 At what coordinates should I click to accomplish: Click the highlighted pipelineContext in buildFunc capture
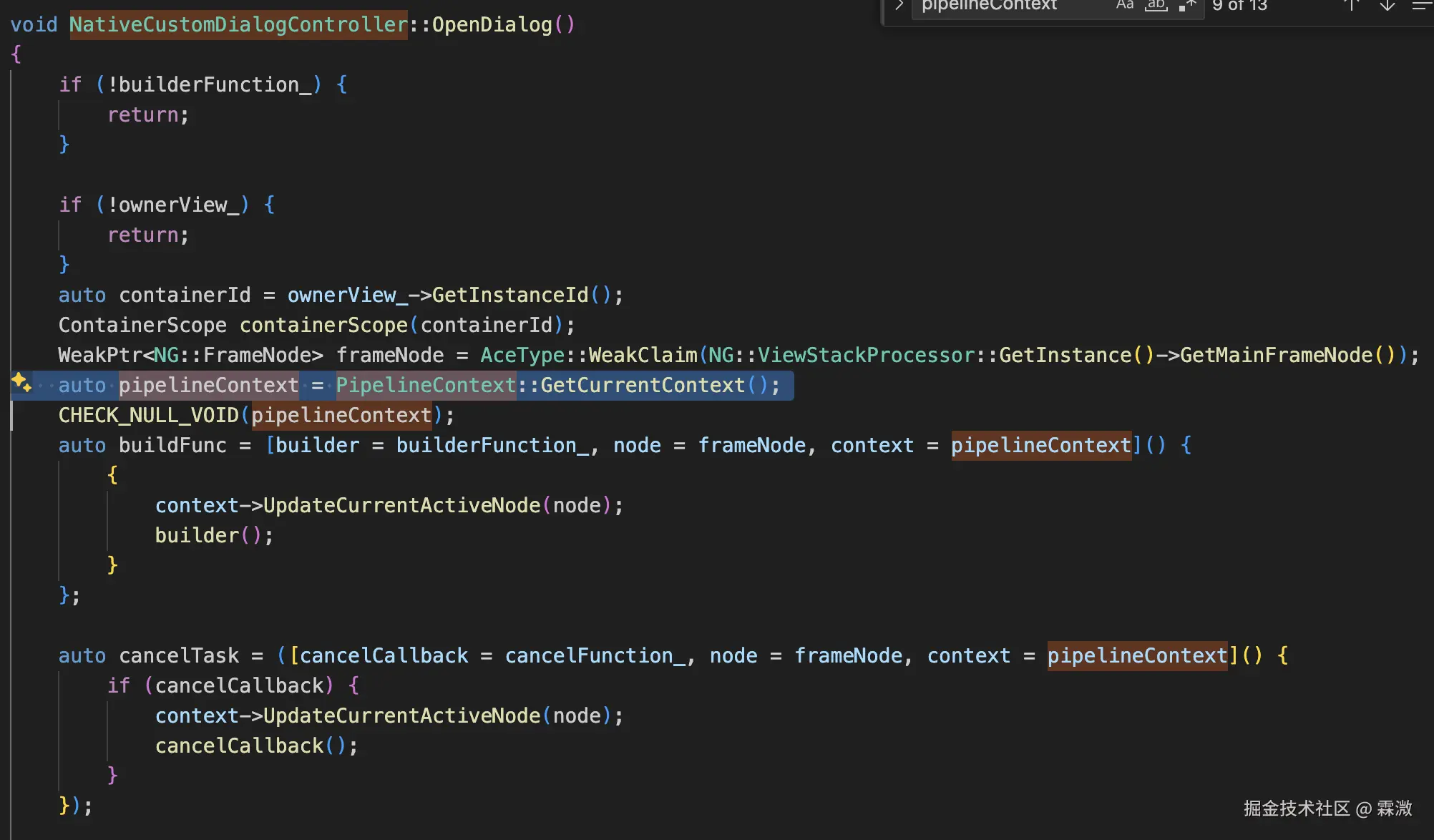pyautogui.click(x=1041, y=445)
